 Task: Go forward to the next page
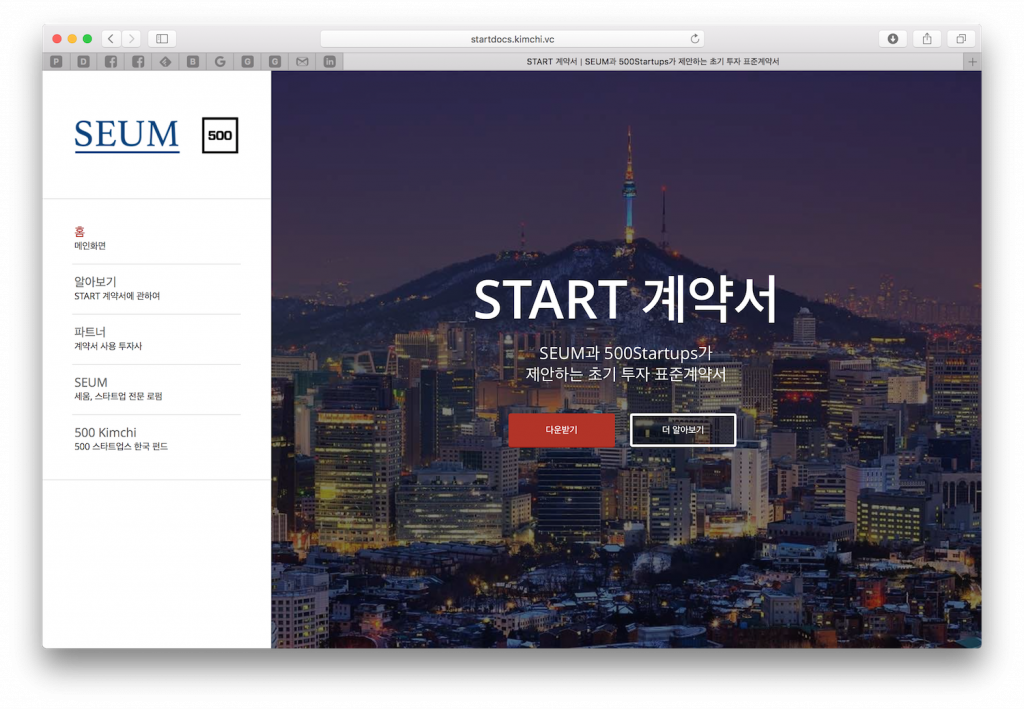click(x=131, y=39)
